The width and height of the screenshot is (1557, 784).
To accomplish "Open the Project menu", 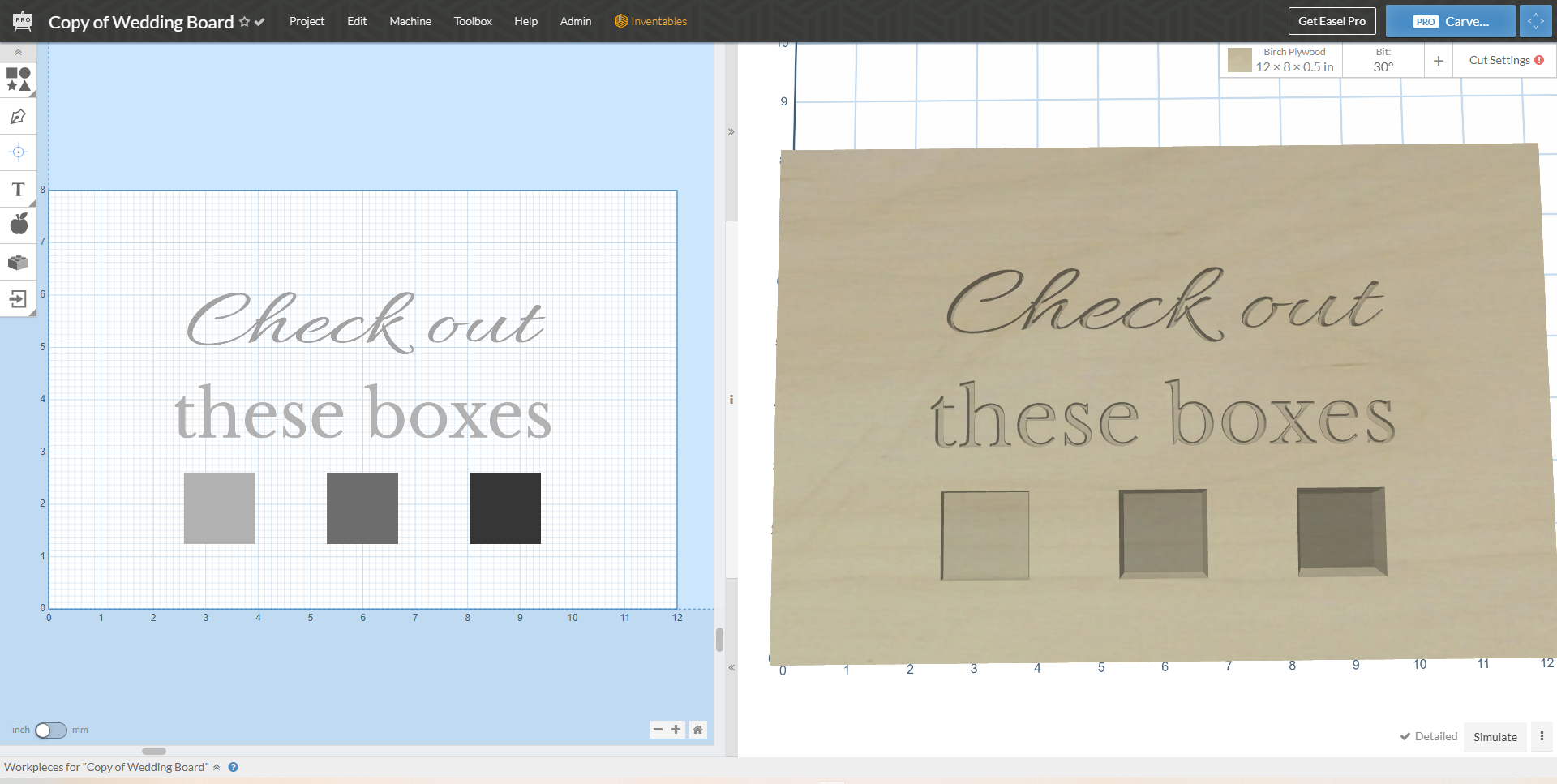I will 307,21.
